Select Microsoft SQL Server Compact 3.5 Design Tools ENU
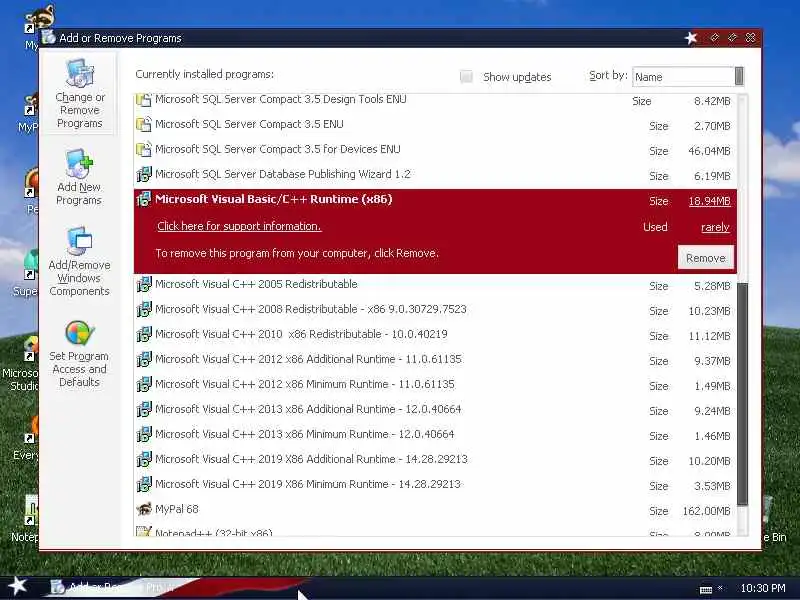 point(281,99)
